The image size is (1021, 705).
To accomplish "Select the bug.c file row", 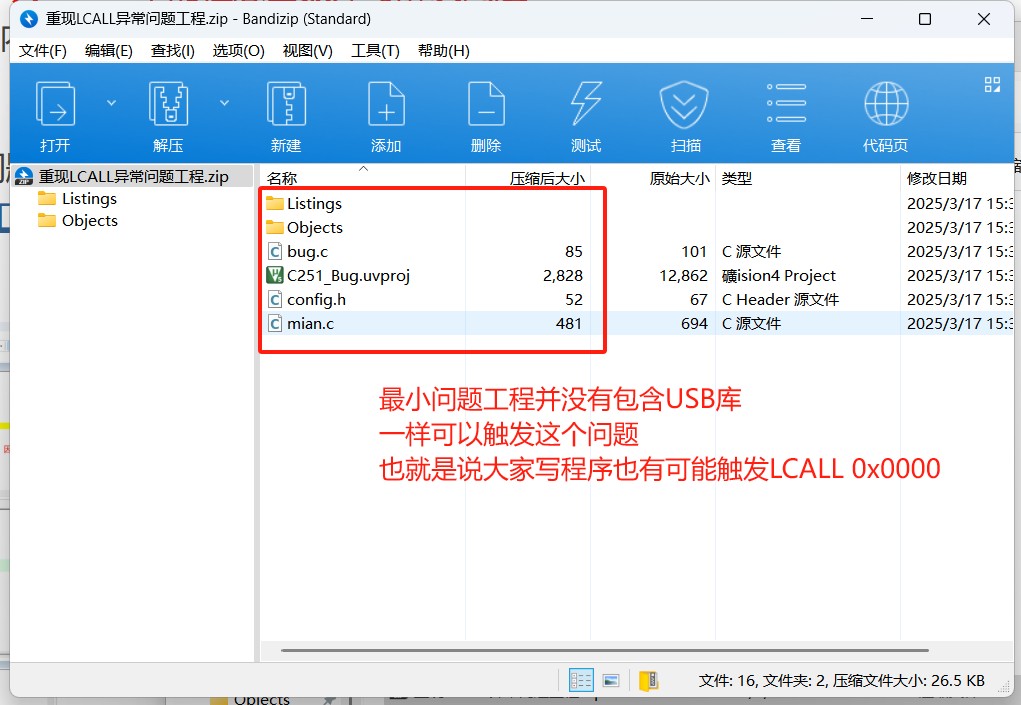I will point(638,252).
